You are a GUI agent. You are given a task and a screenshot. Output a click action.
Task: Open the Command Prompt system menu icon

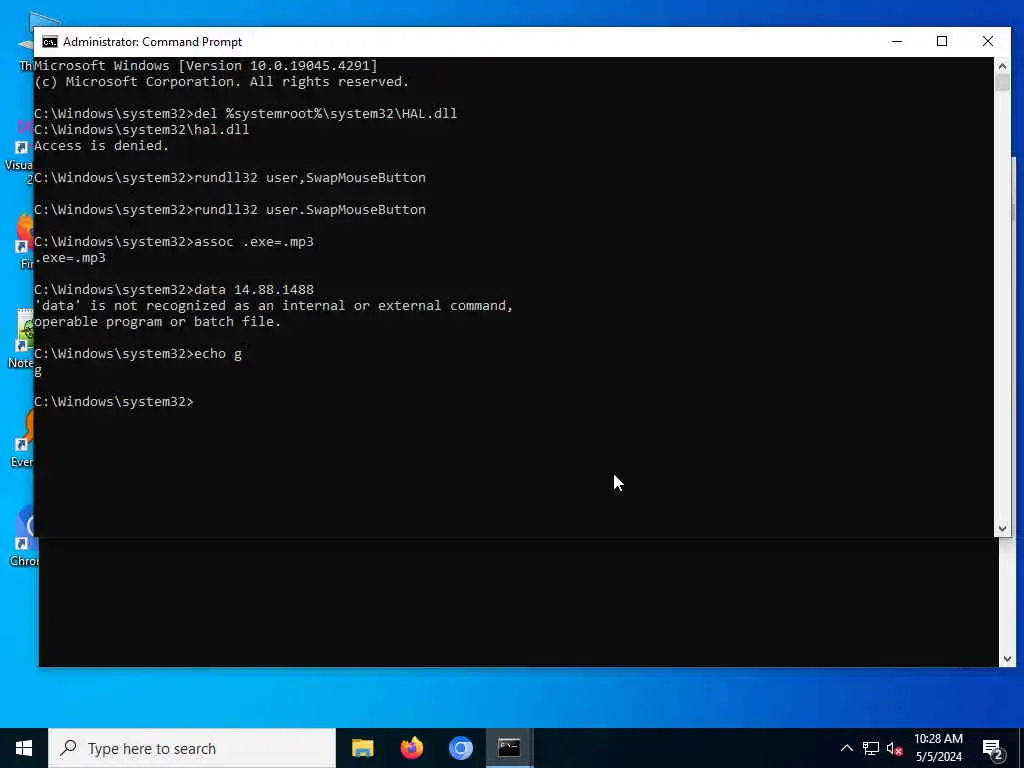50,42
